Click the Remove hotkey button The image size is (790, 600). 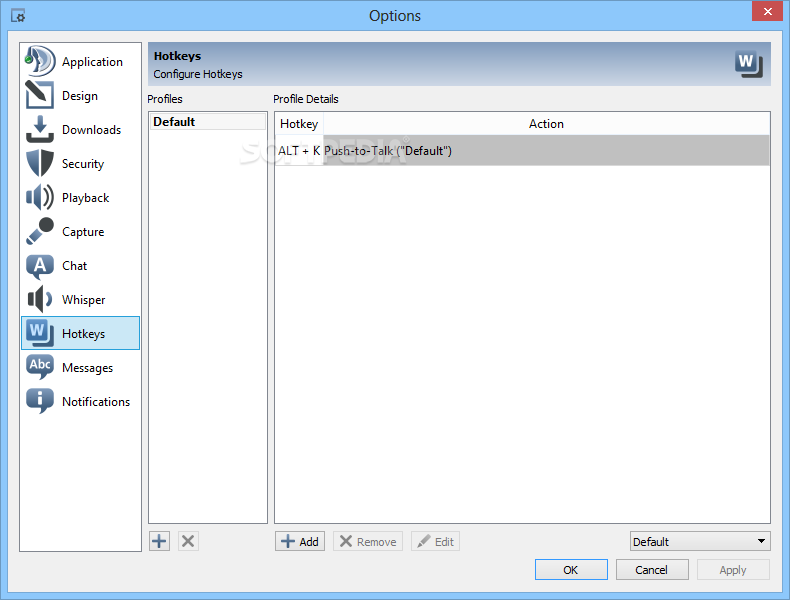368,541
